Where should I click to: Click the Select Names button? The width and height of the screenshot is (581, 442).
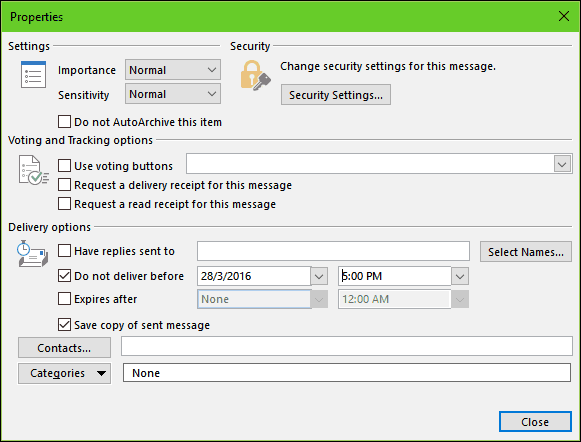click(526, 252)
